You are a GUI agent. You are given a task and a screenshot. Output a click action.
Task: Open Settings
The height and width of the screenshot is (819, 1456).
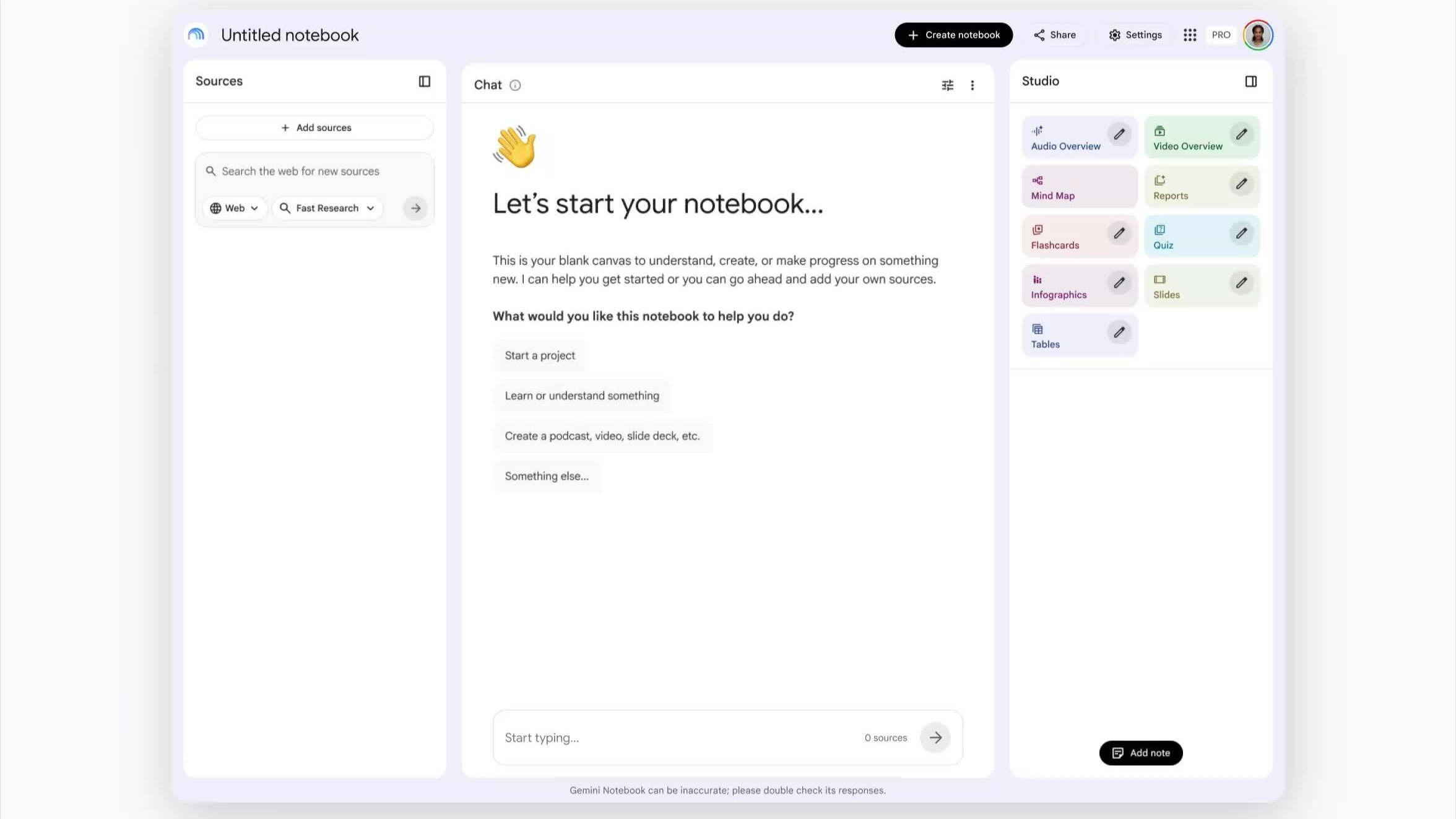pyautogui.click(x=1135, y=35)
